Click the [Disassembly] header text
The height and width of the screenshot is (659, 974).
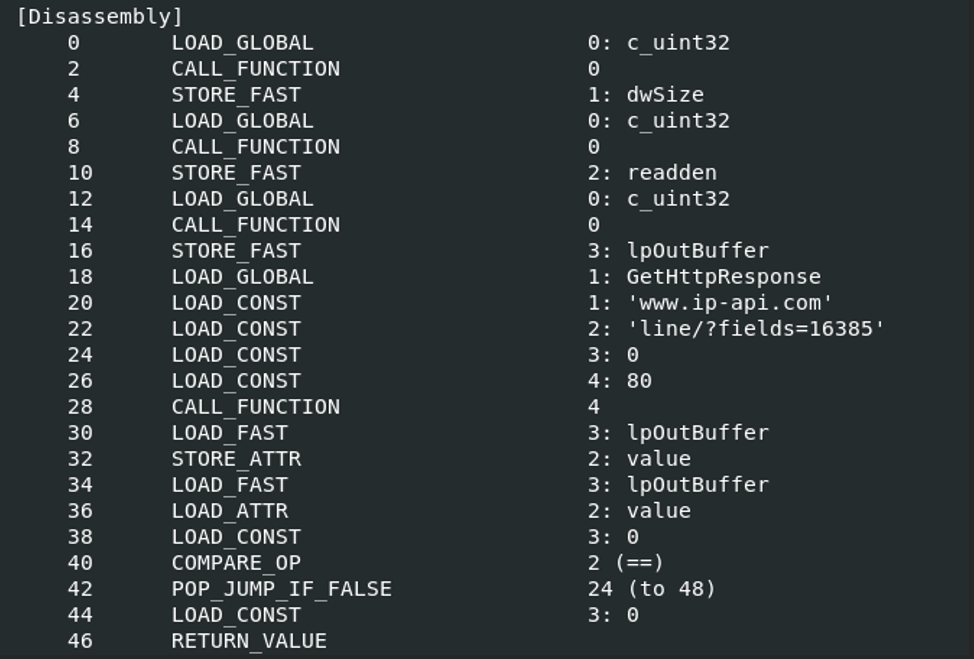pyautogui.click(x=100, y=17)
